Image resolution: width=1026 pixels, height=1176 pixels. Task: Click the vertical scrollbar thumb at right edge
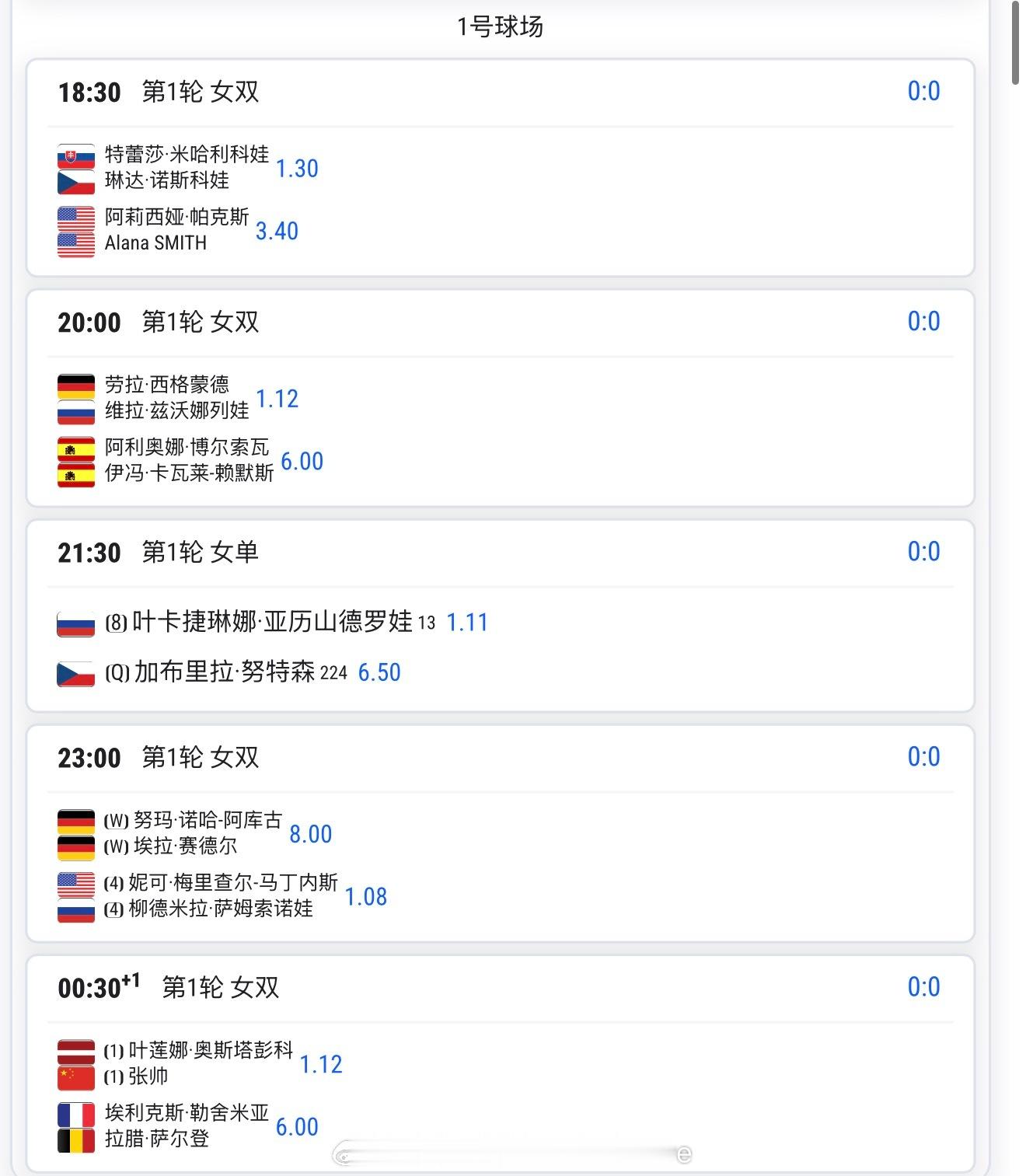coord(1015,43)
